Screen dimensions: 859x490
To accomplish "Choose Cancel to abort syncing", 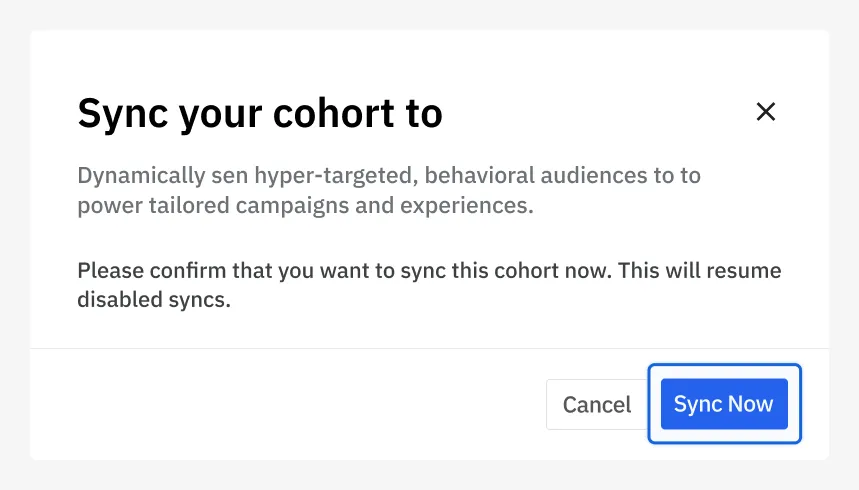I will point(597,404).
